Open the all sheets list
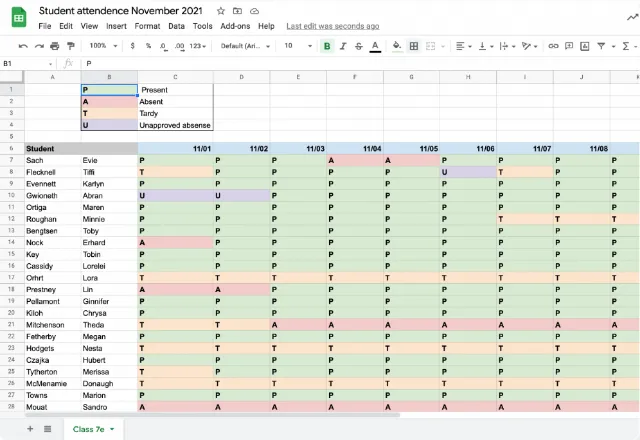Viewport: 640px width, 440px height. [48, 429]
